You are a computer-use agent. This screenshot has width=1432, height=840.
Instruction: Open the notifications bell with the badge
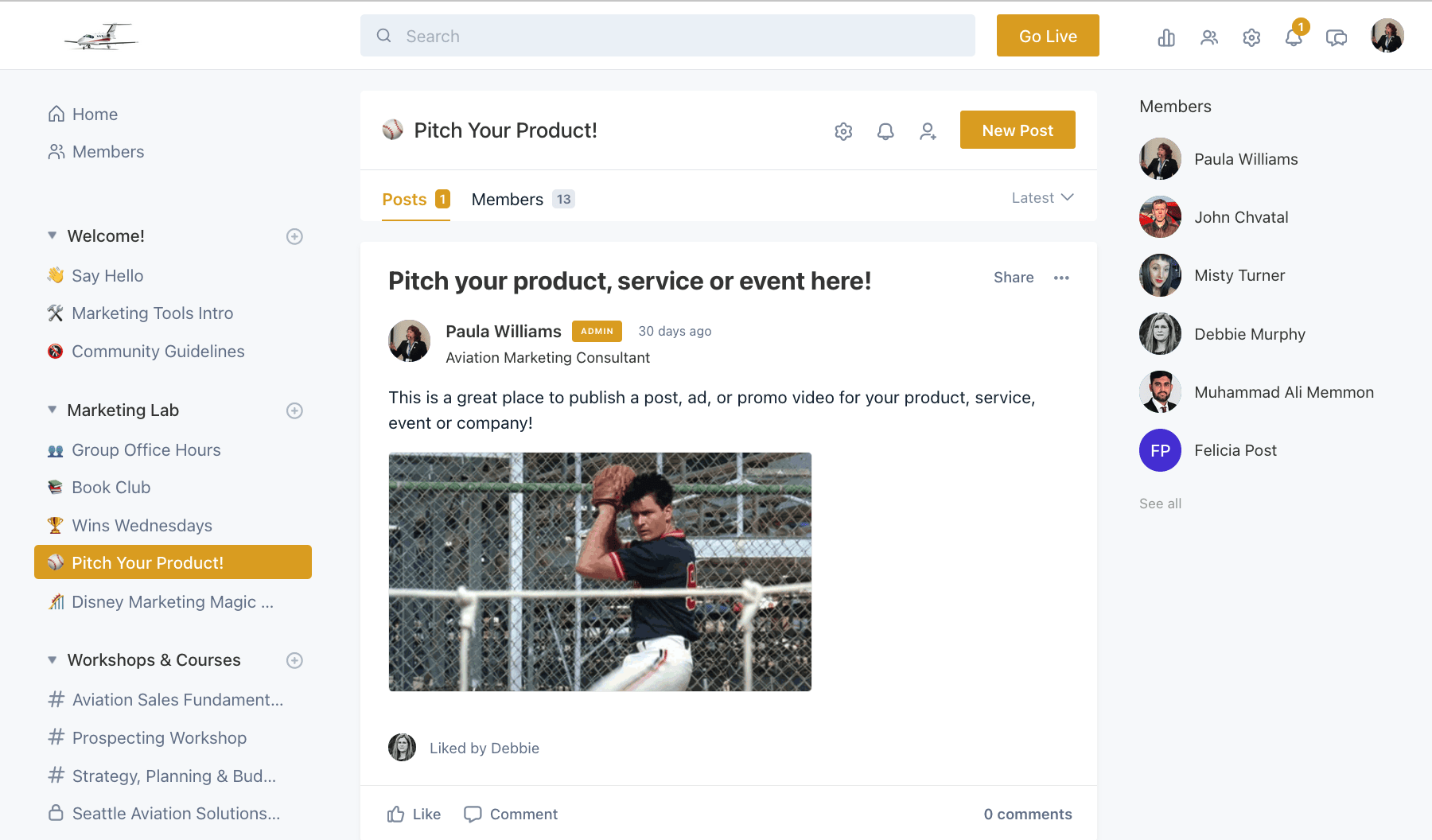pos(1294,37)
